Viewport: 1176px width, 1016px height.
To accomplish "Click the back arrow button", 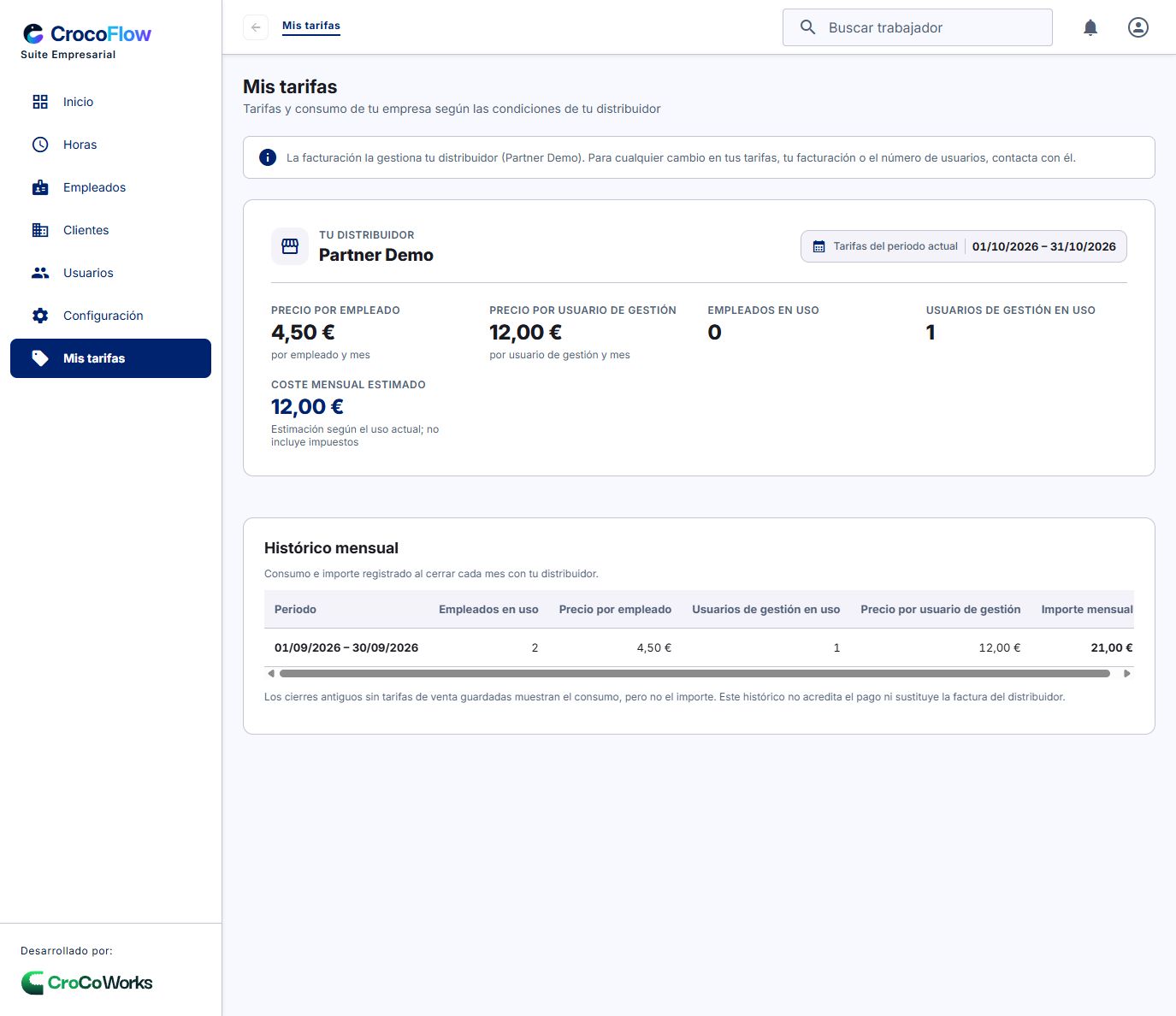I will [256, 27].
